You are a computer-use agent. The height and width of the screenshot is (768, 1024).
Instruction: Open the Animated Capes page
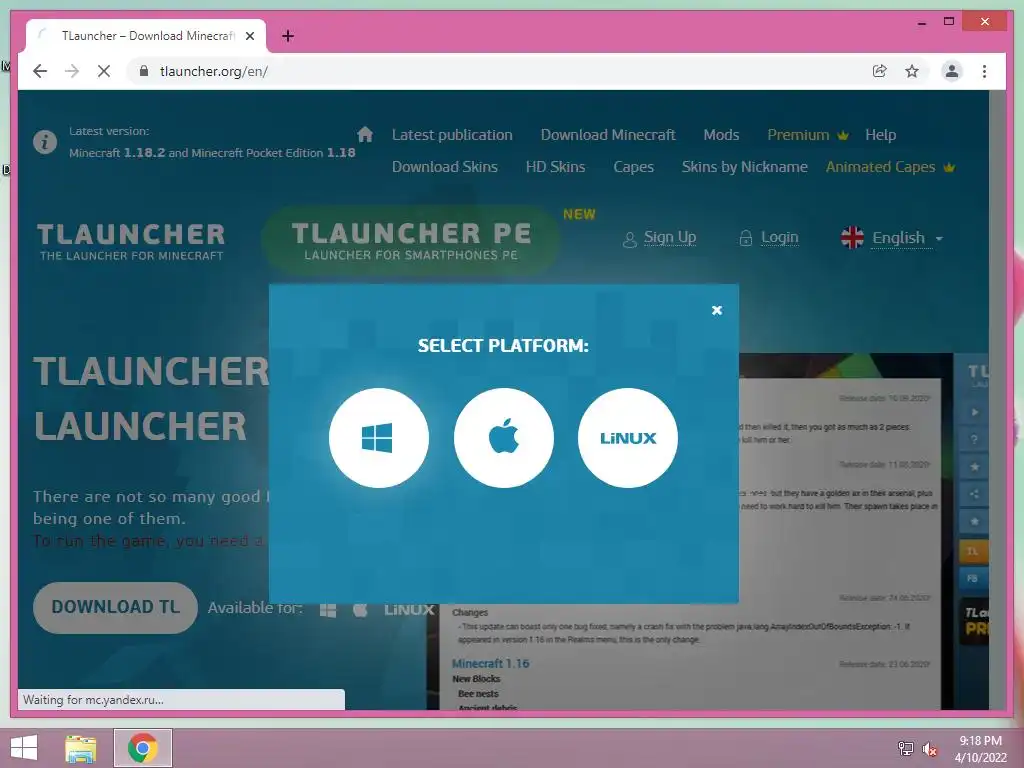[889, 167]
